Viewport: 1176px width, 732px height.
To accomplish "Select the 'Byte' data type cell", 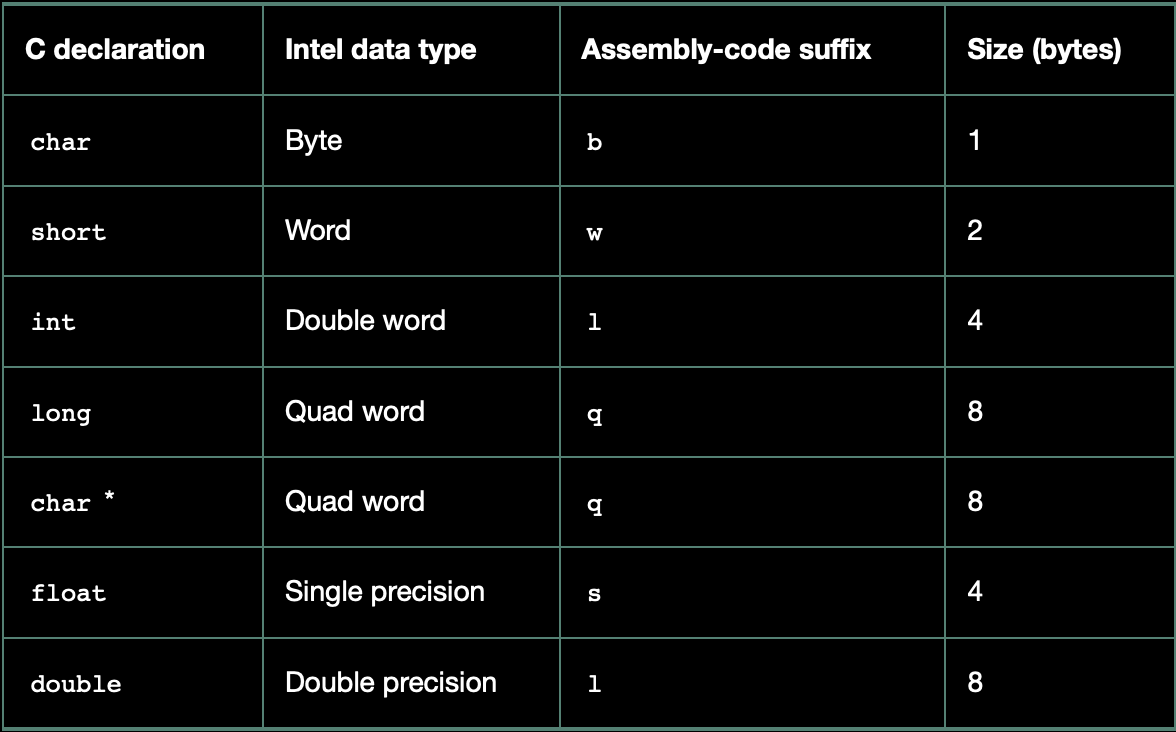I will pos(411,141).
